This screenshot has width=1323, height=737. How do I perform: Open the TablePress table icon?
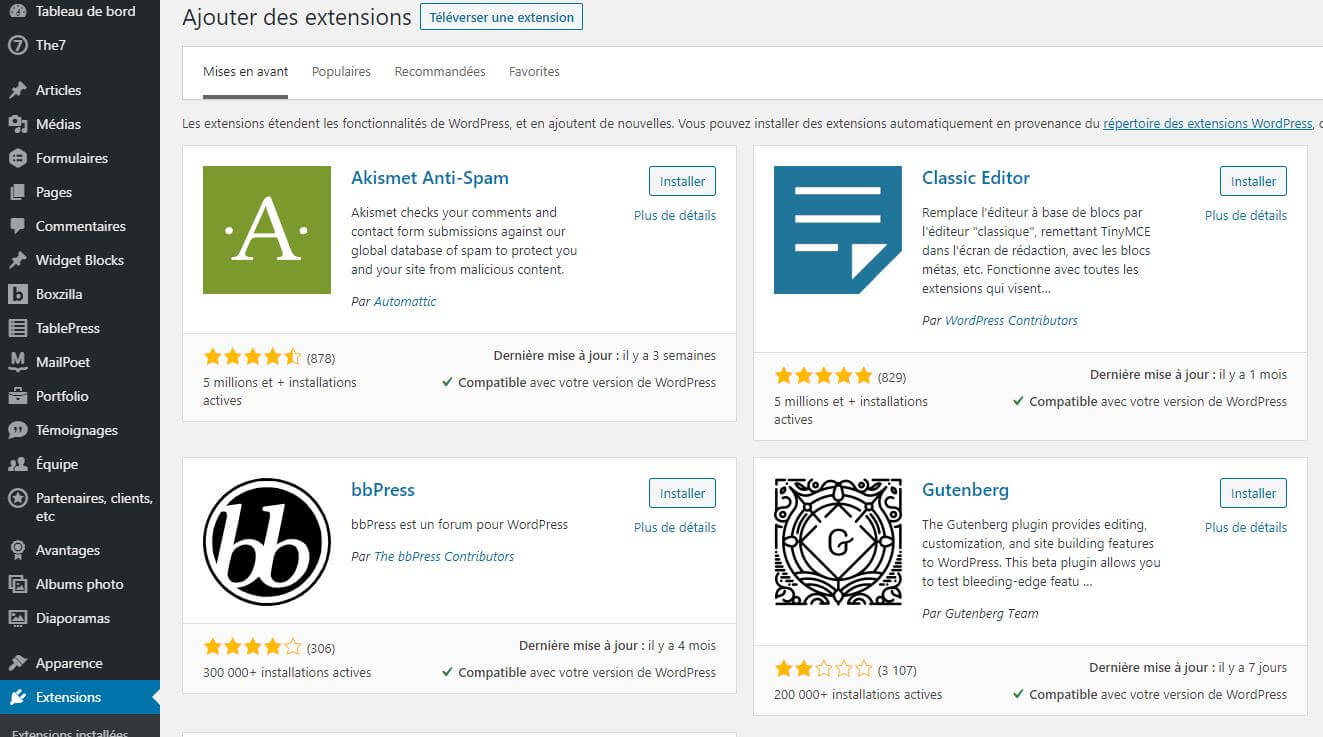click(17, 328)
